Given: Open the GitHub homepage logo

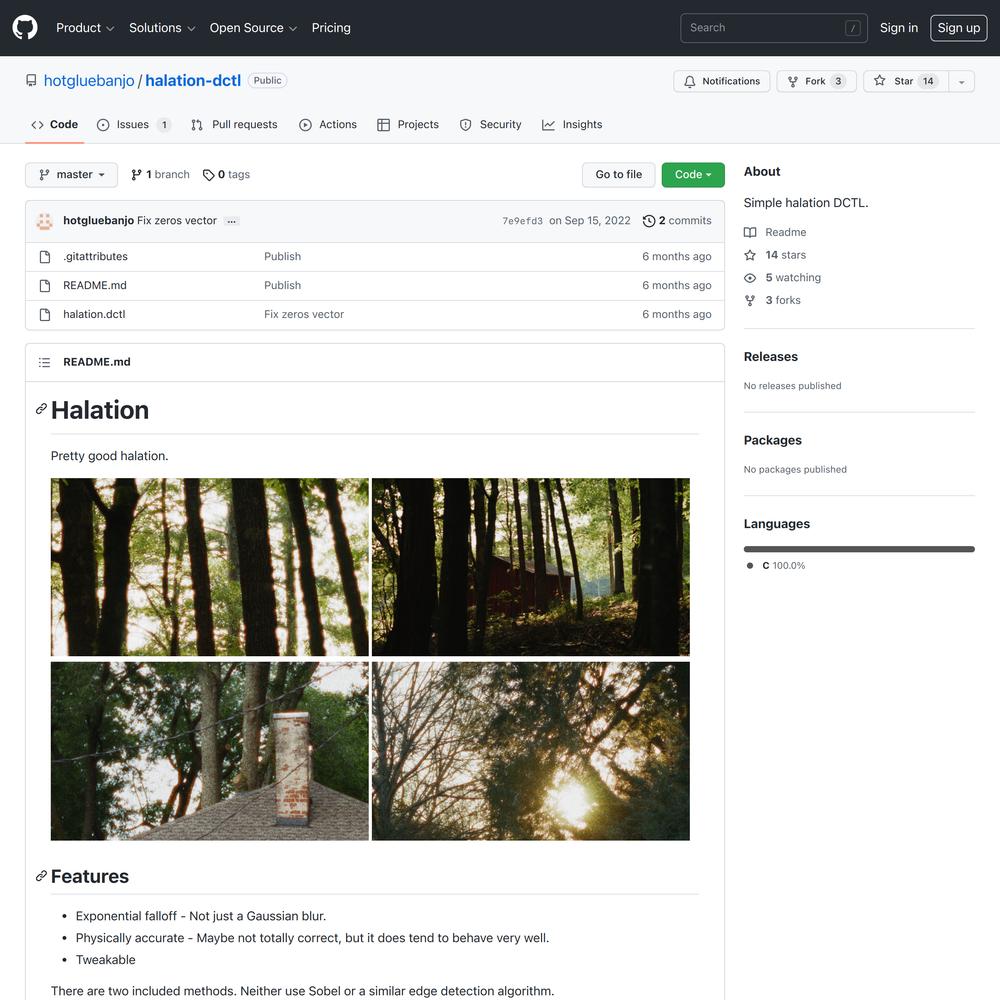Looking at the screenshot, I should 25,28.
